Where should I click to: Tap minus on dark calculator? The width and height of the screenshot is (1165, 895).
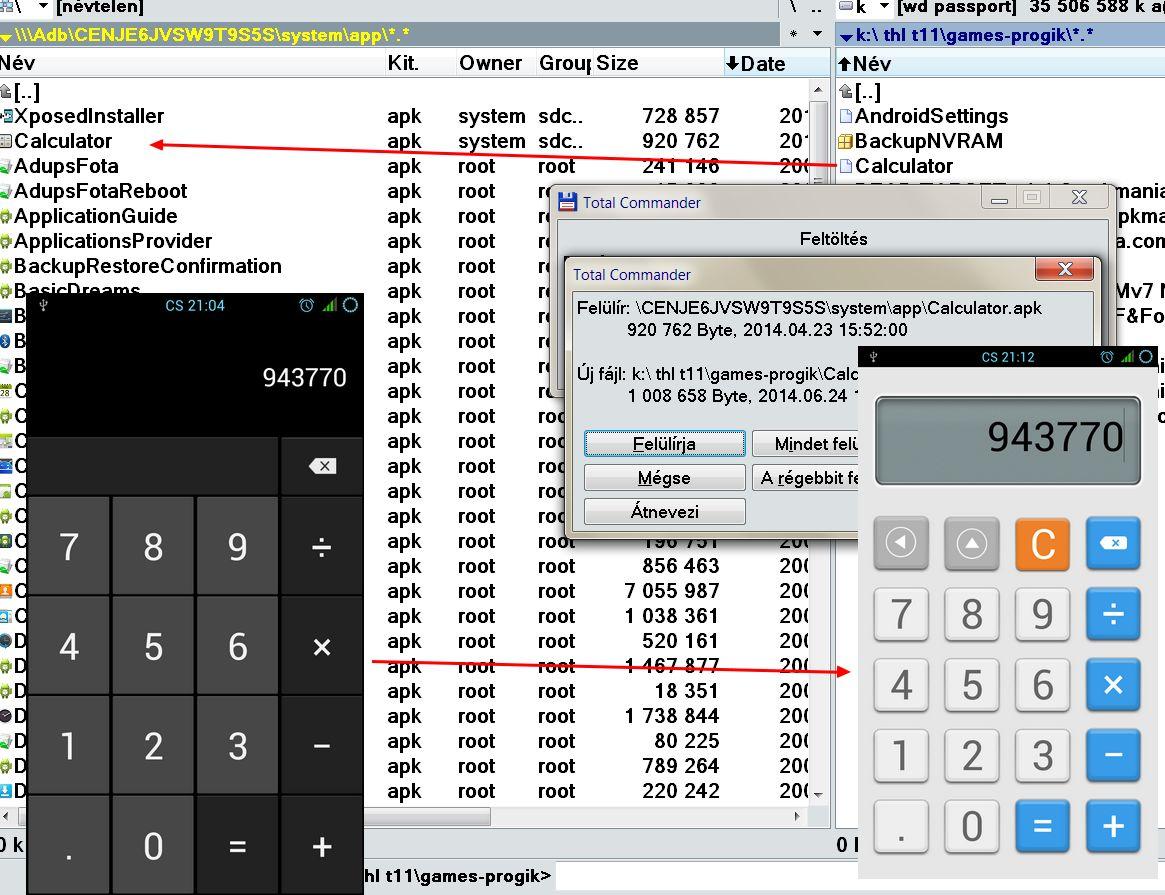[x=322, y=746]
